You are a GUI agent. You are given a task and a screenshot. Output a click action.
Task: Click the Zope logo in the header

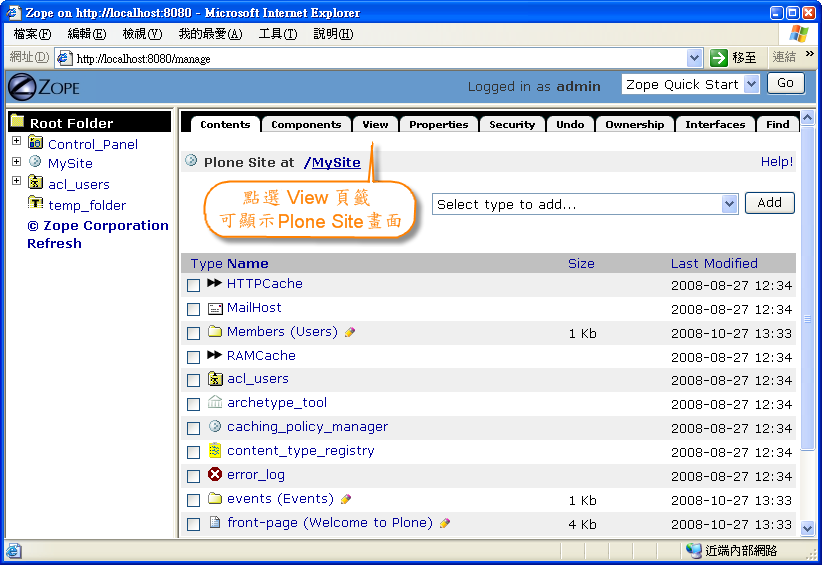[44, 86]
